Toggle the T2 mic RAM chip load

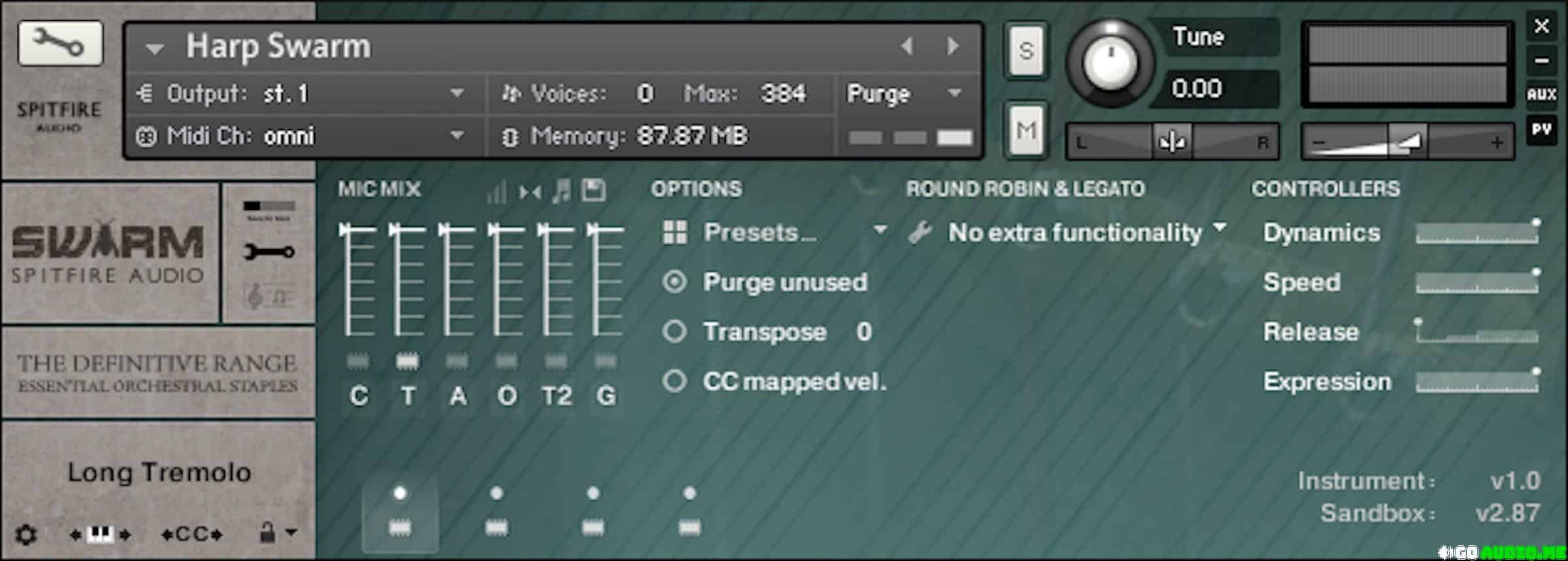(x=556, y=361)
